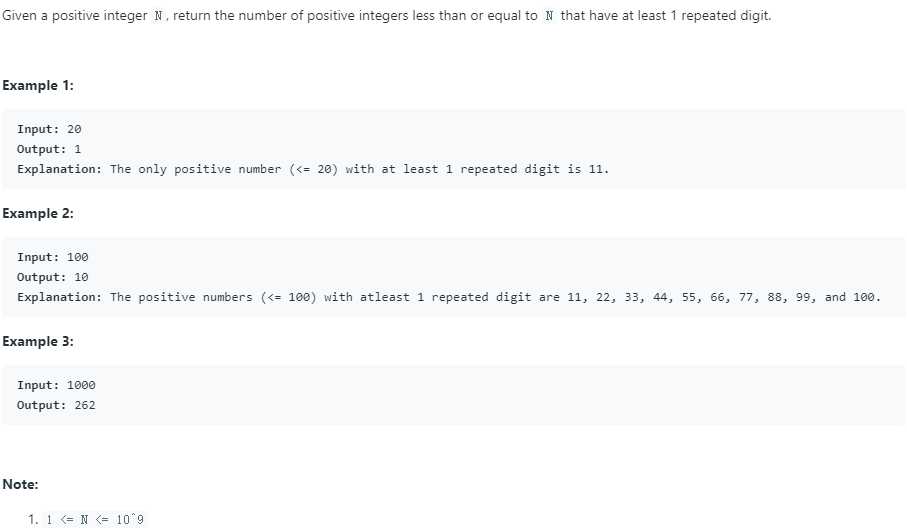Viewport: 907px width, 531px height.
Task: Click the "Example 2:" heading
Action: [38, 213]
